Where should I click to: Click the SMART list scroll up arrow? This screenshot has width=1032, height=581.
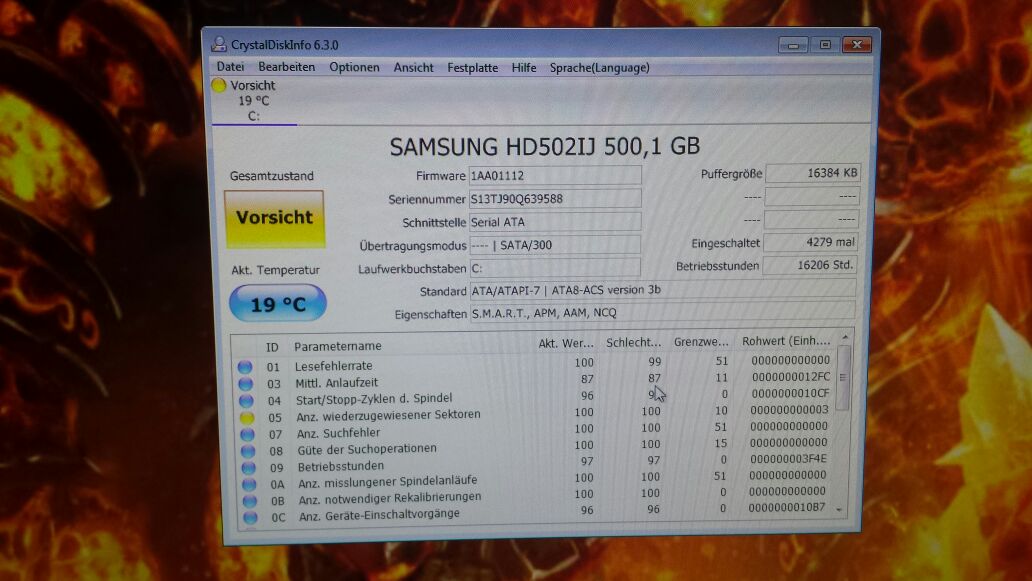845,337
